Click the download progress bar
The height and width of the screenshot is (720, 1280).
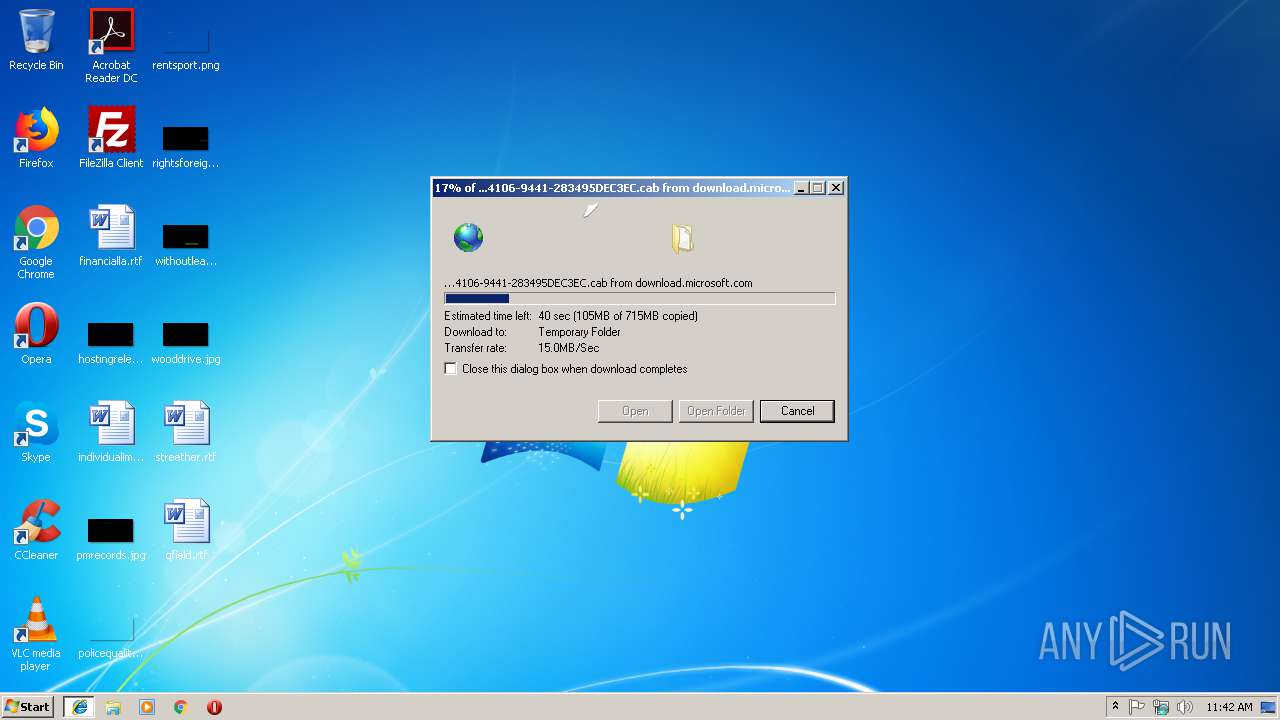tap(639, 298)
